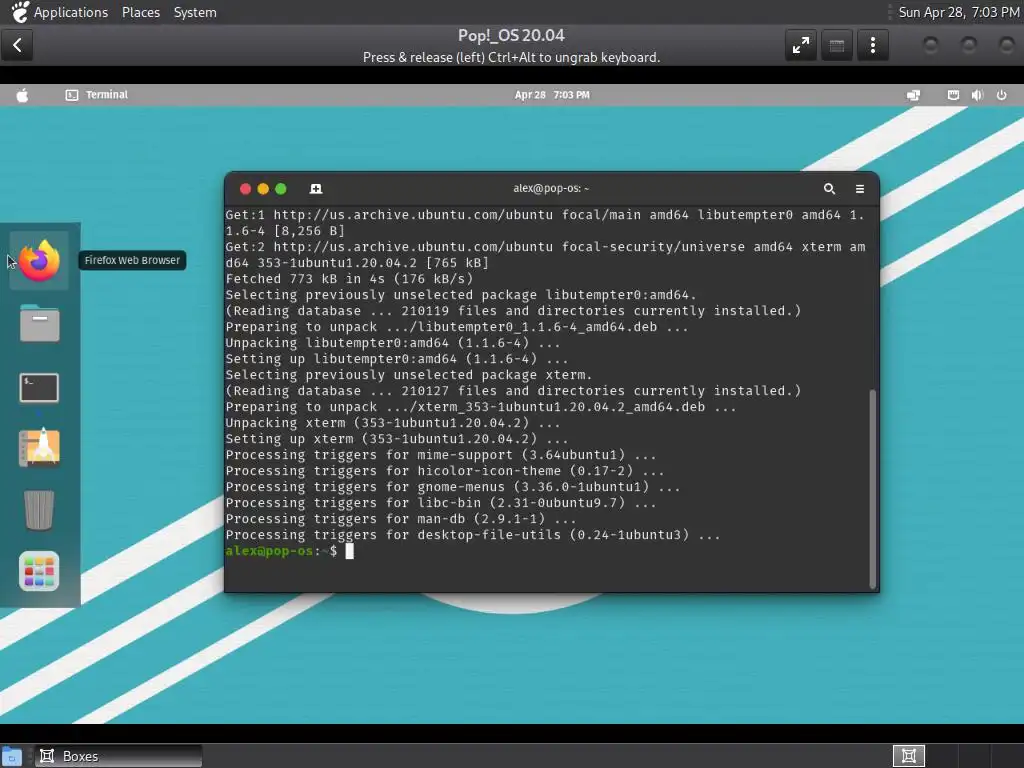This screenshot has width=1024, height=768.
Task: Click the host clock Sun Apr 28
Action: (959, 12)
